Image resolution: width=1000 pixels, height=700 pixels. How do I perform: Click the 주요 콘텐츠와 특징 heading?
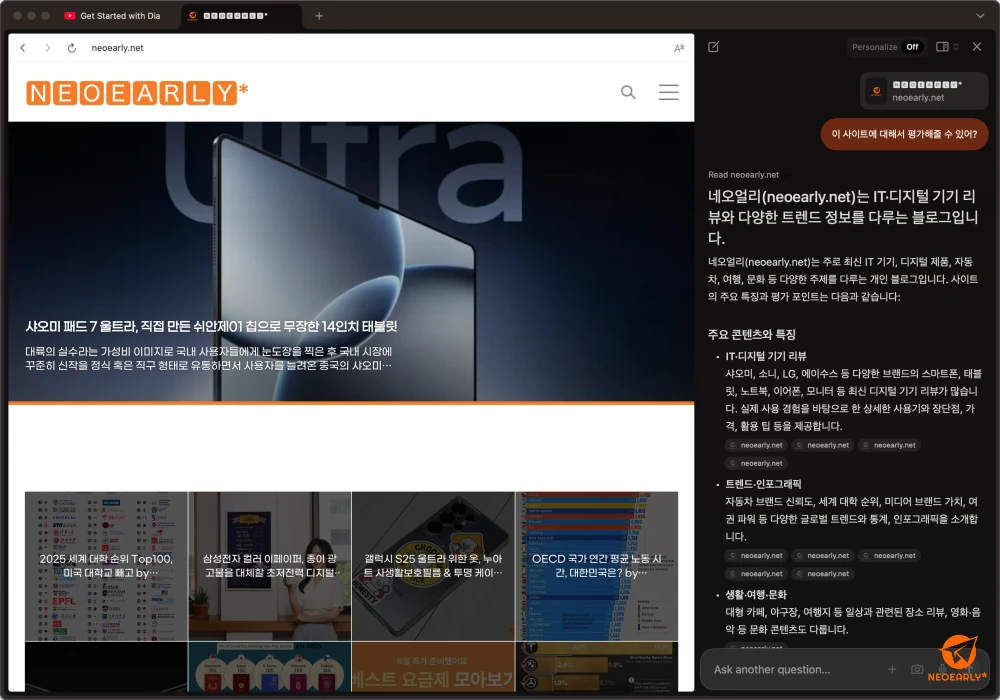(751, 335)
